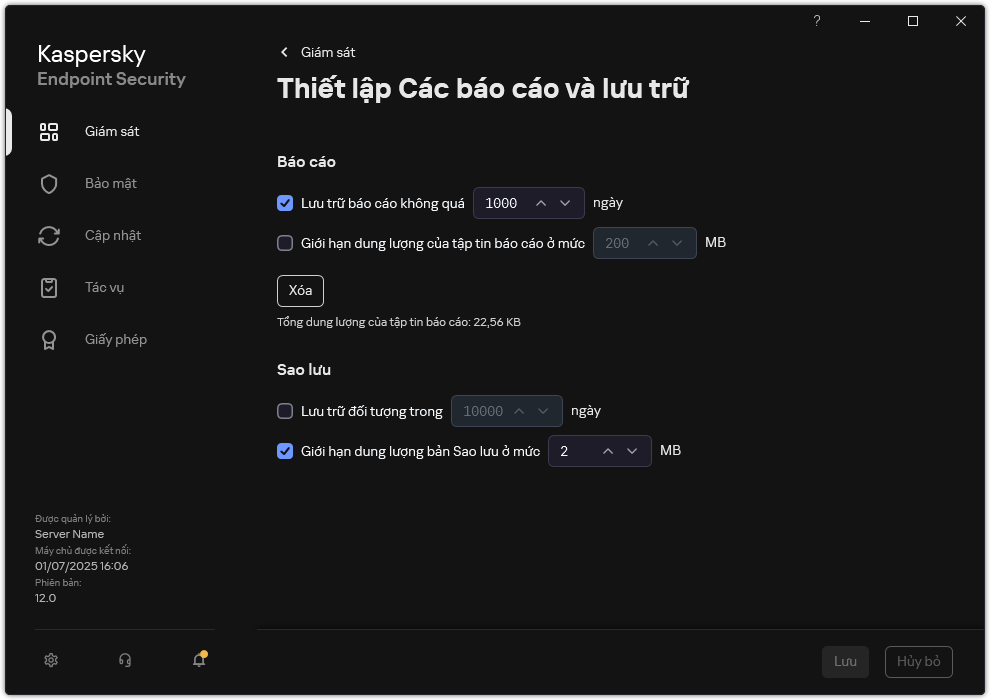Image resolution: width=990 pixels, height=700 pixels.
Task: Click the Xóa button to delete reports
Action: (300, 291)
